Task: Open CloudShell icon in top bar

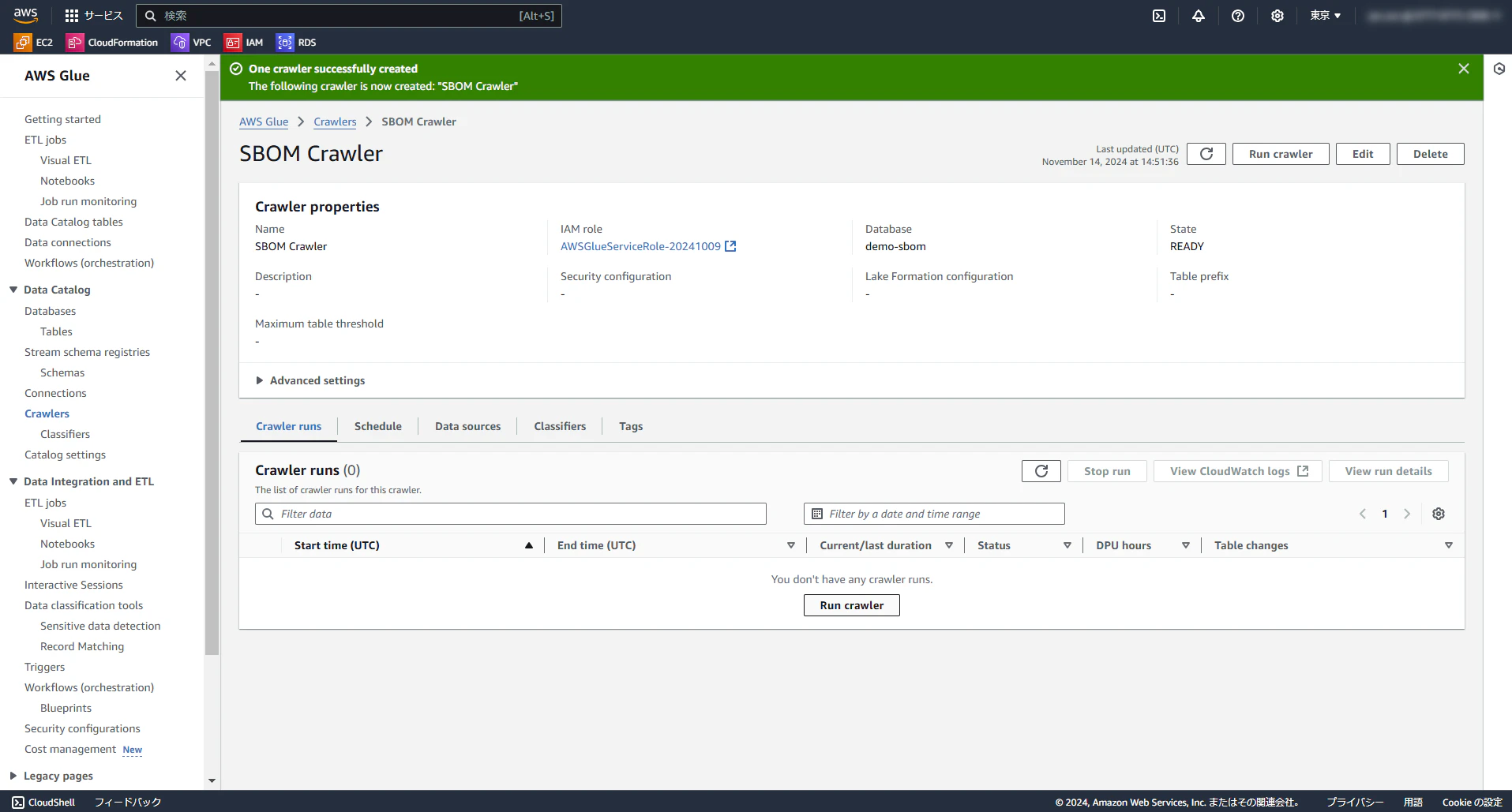Action: click(x=1159, y=16)
